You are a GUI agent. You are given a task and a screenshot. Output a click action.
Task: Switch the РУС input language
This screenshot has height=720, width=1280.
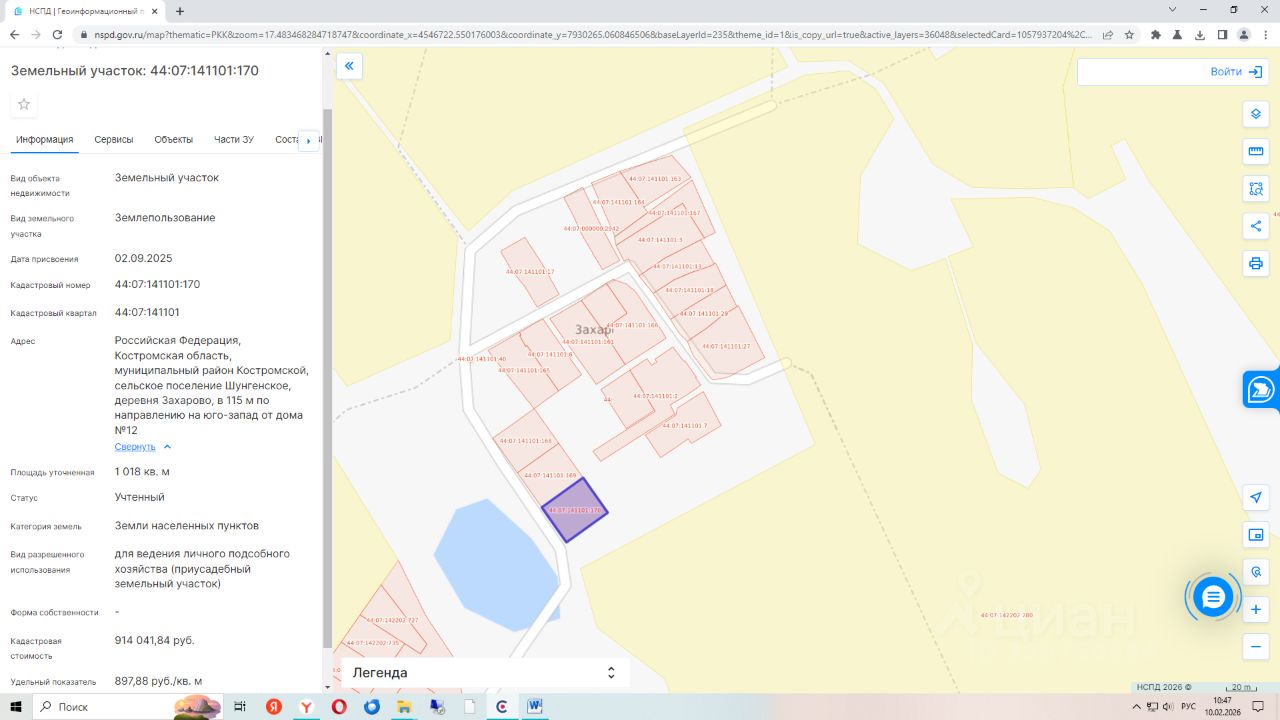tap(1189, 707)
